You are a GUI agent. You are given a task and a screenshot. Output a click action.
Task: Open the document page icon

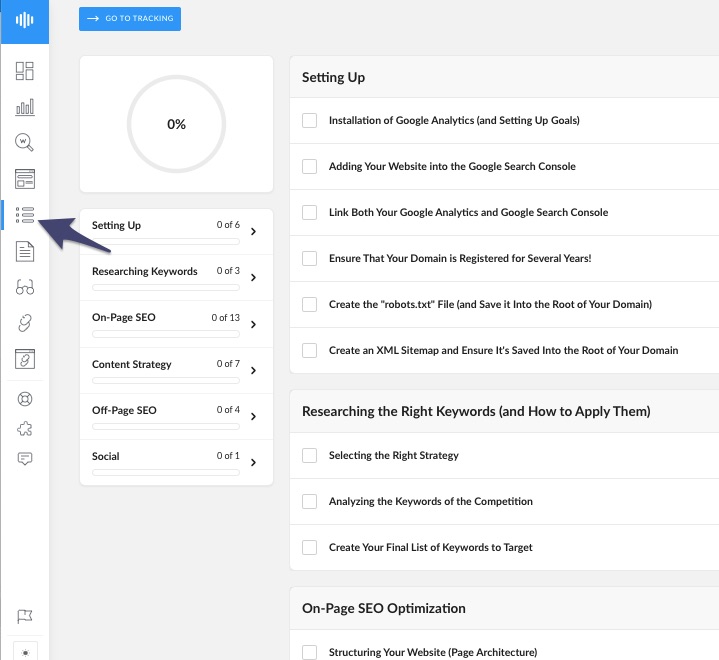point(25,251)
